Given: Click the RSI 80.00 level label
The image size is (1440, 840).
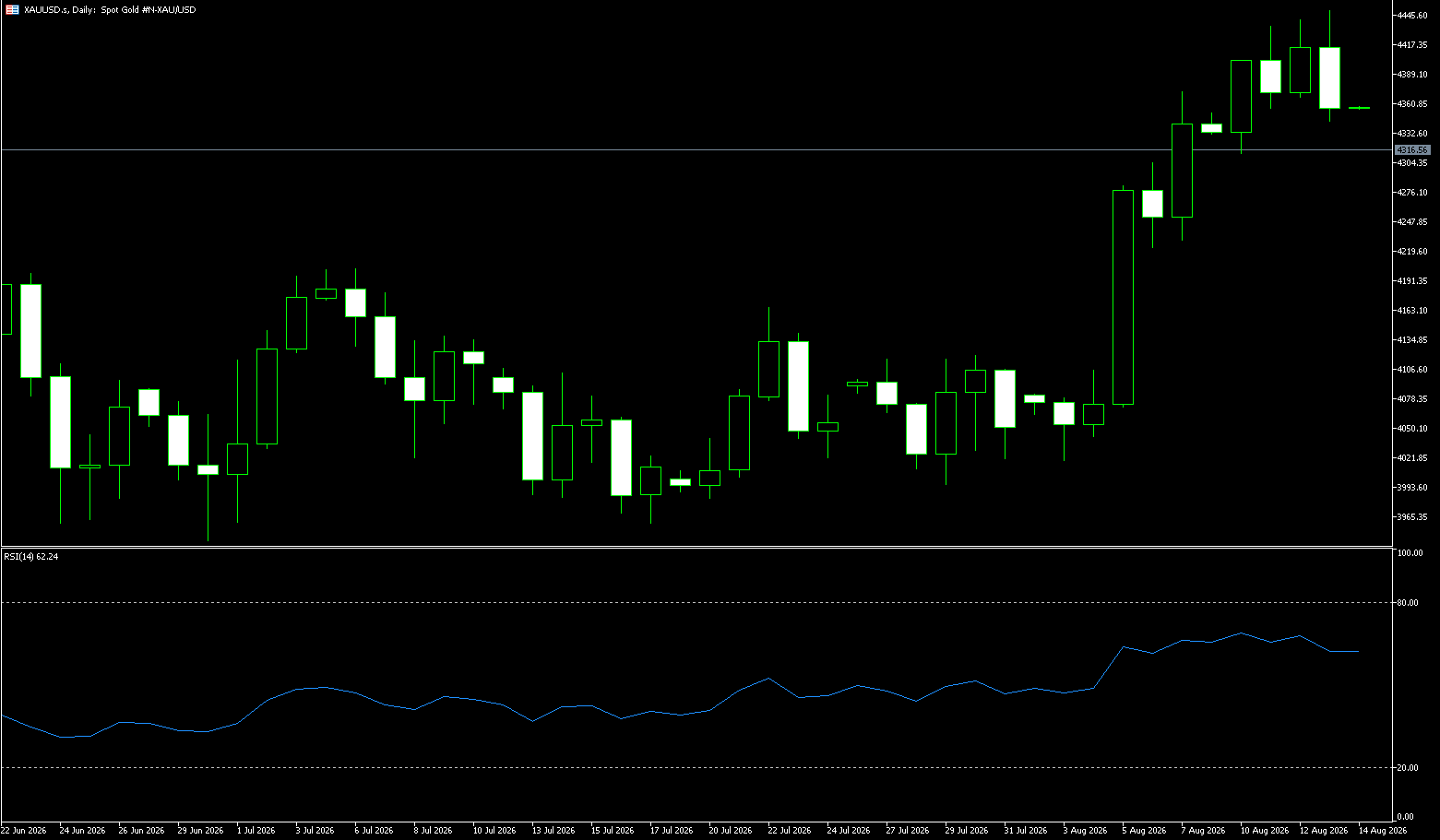Looking at the screenshot, I should 1408,603.
